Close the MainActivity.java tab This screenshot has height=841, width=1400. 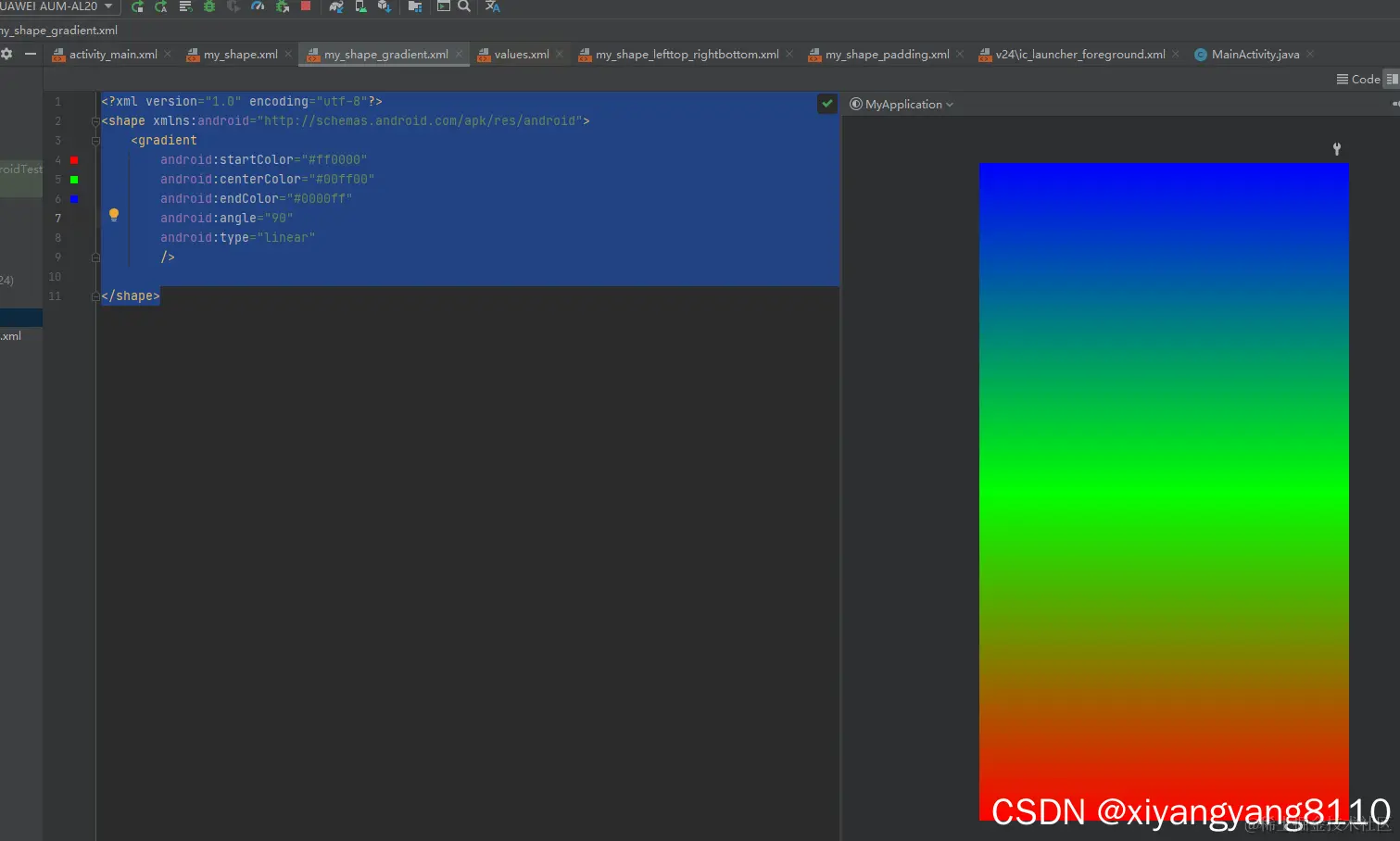(x=1310, y=54)
